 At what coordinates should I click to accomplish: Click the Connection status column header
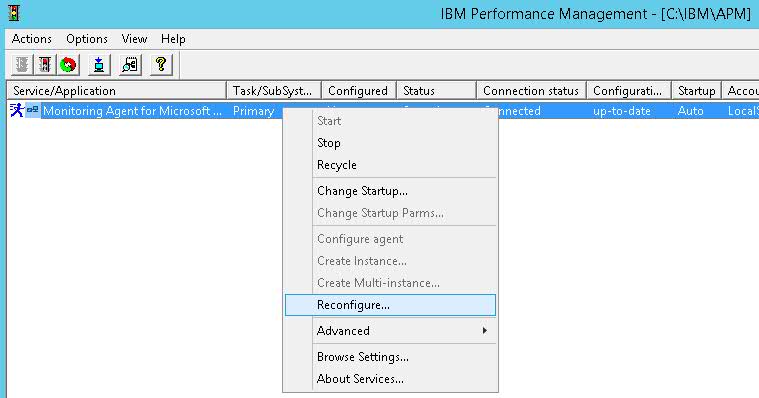[x=531, y=91]
